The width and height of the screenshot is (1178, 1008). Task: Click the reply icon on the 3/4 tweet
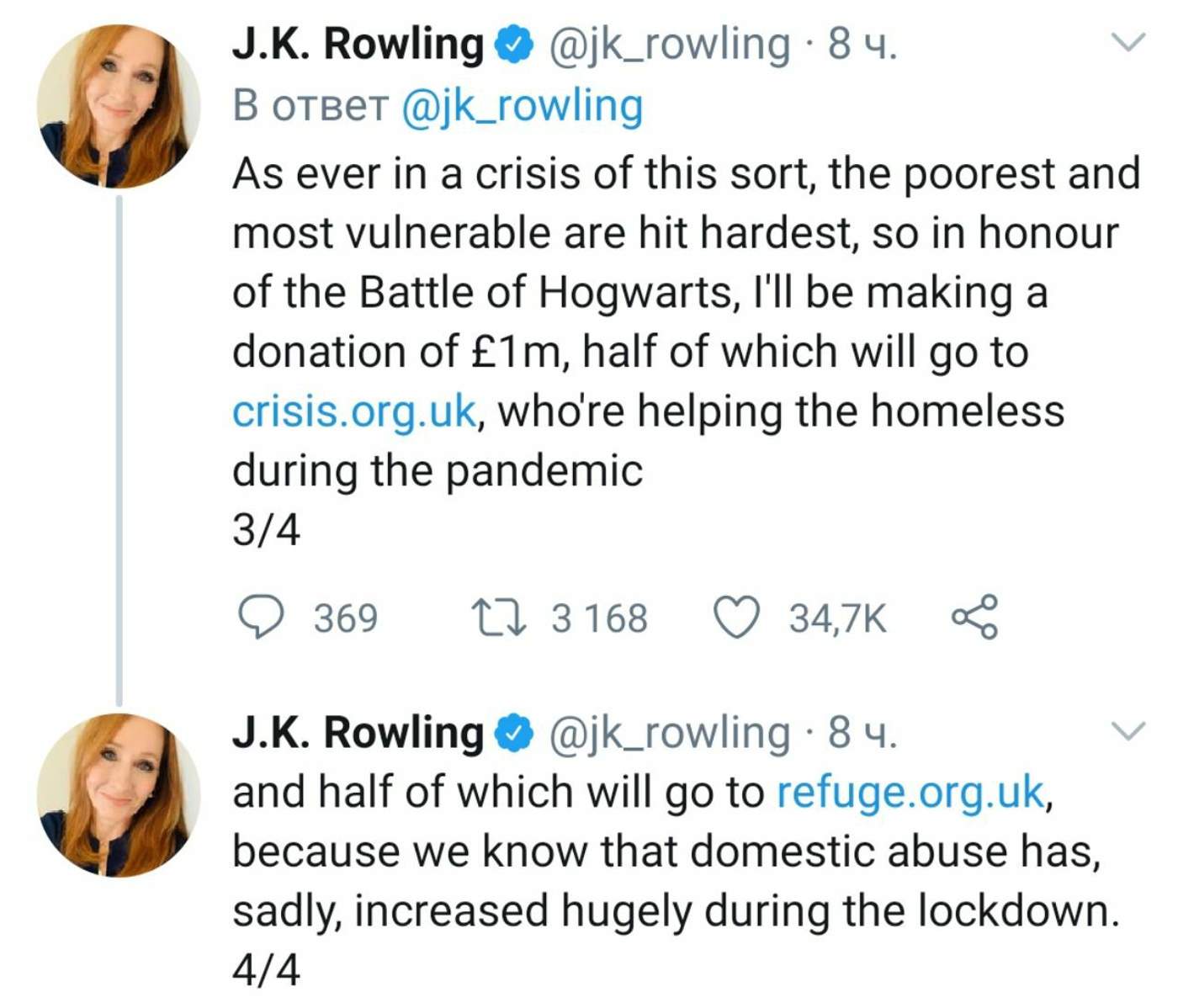click(261, 617)
